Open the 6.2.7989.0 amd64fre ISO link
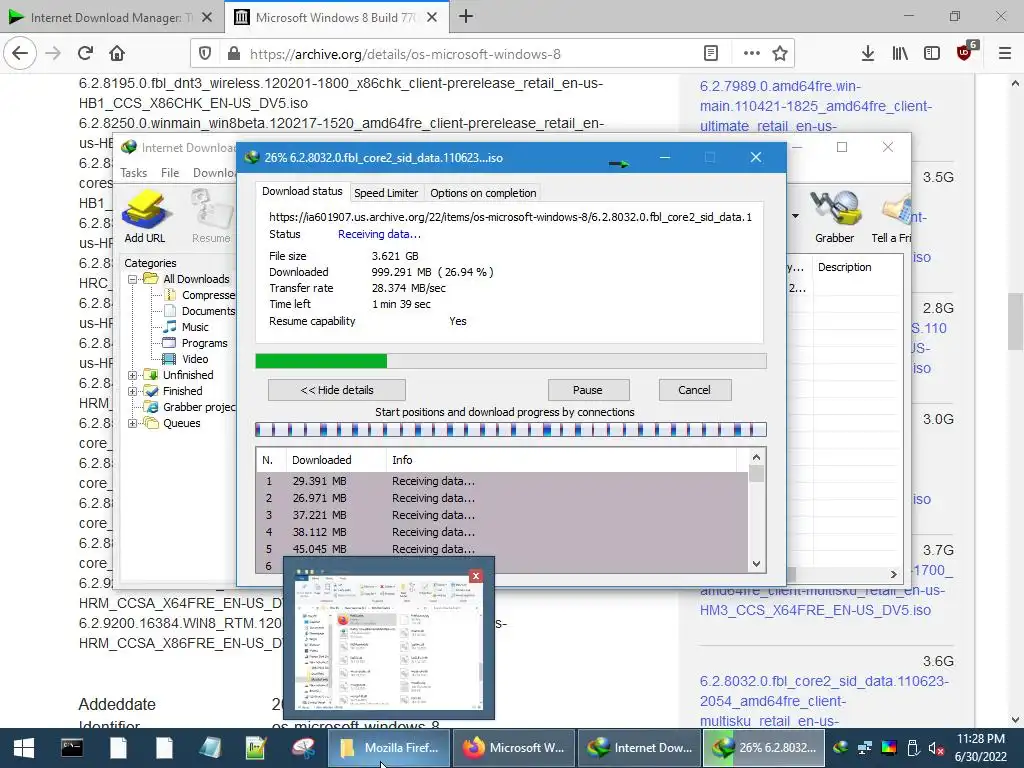The height and width of the screenshot is (768, 1024). click(x=816, y=106)
